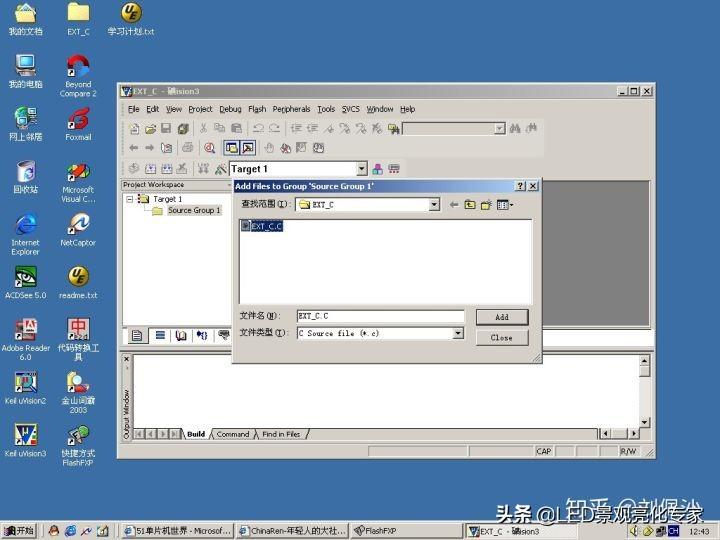
Task: Go back to last folder in dialog
Action: tap(454, 205)
